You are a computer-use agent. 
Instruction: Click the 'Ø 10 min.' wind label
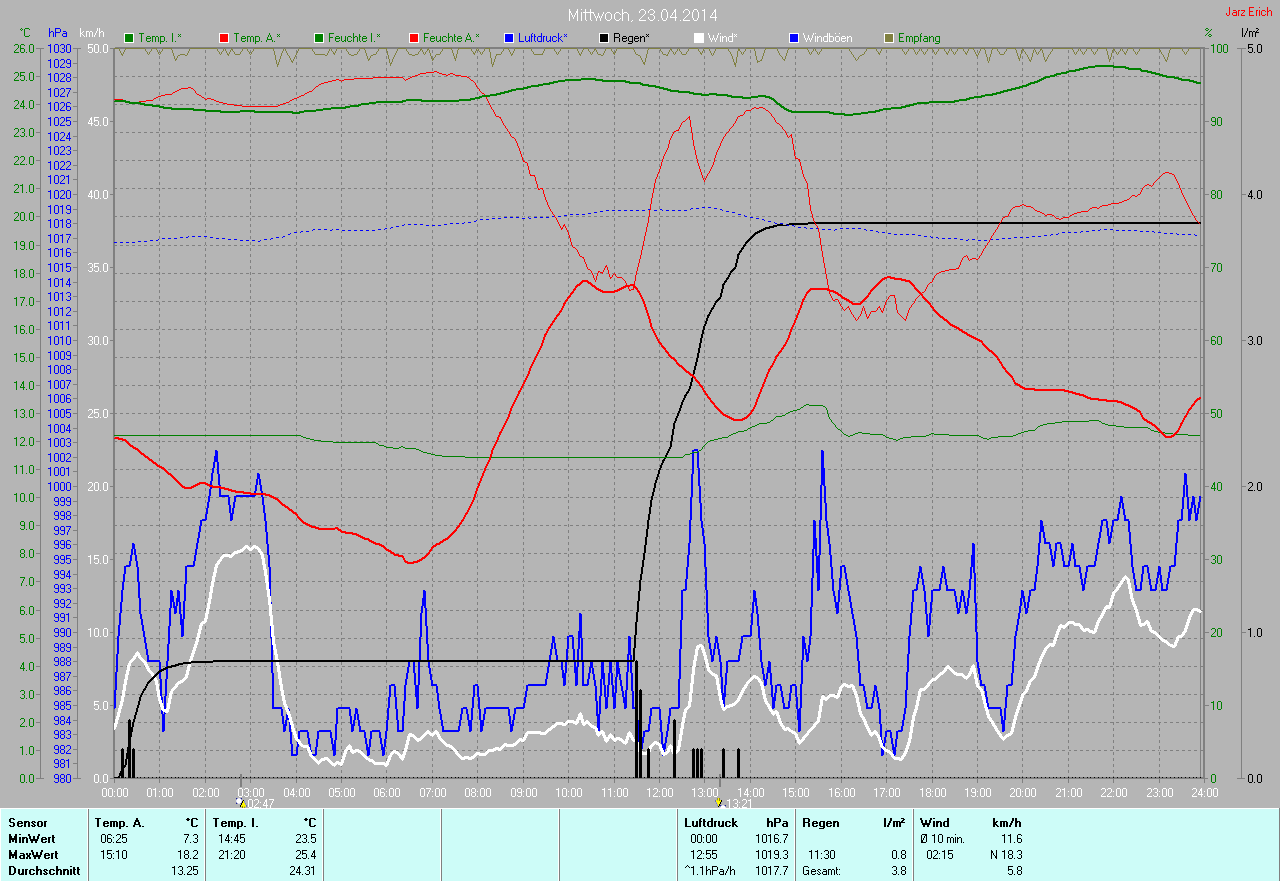click(x=942, y=839)
